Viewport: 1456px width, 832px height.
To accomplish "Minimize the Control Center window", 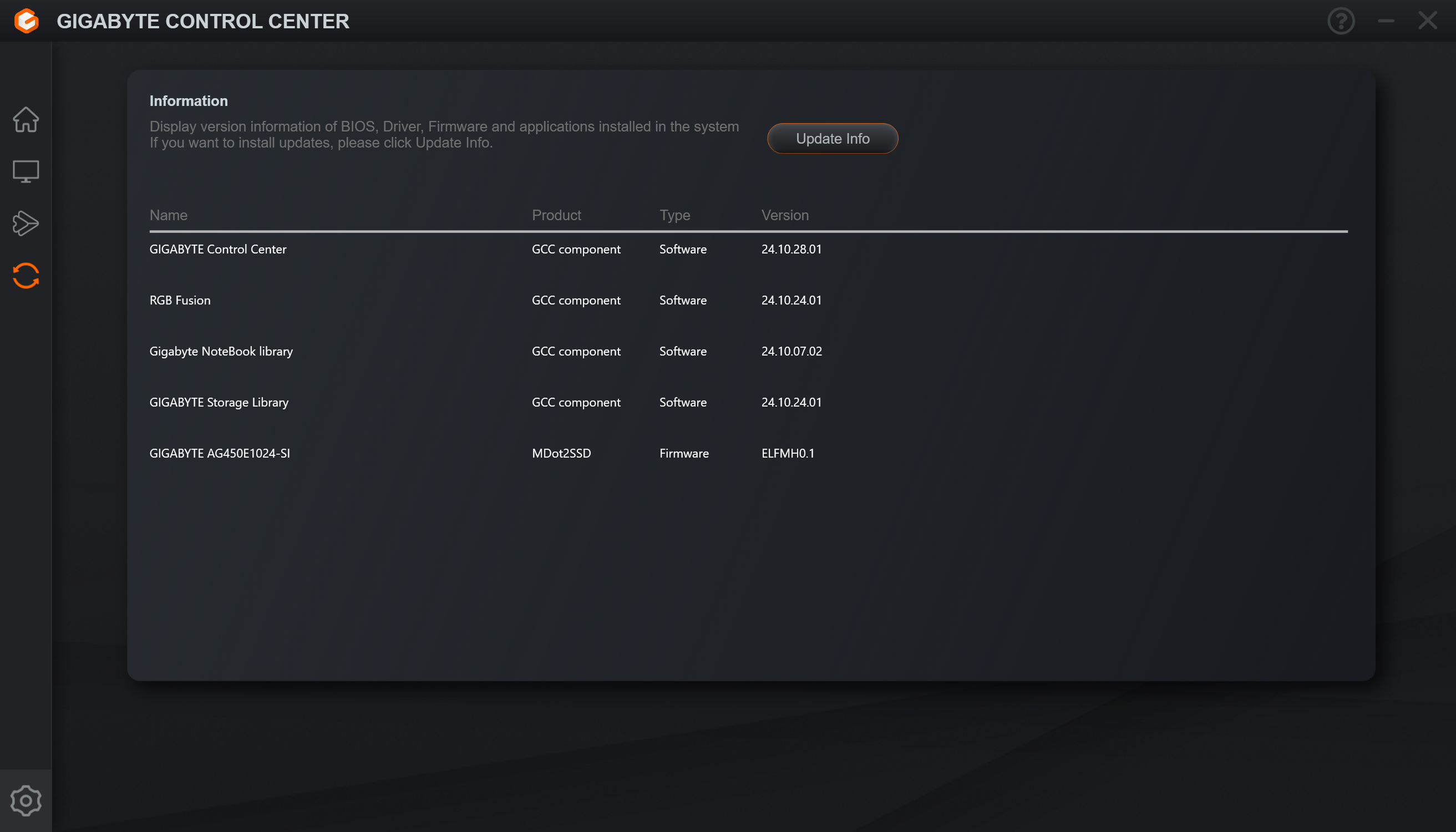I will pyautogui.click(x=1386, y=21).
